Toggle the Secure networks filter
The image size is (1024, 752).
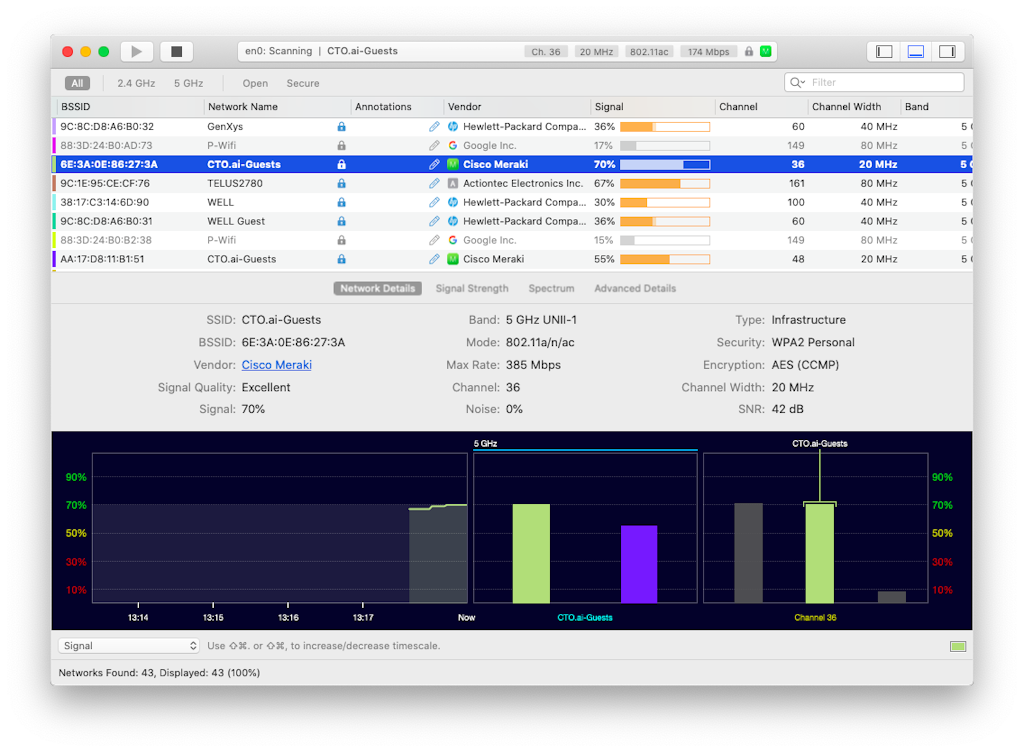pyautogui.click(x=303, y=83)
